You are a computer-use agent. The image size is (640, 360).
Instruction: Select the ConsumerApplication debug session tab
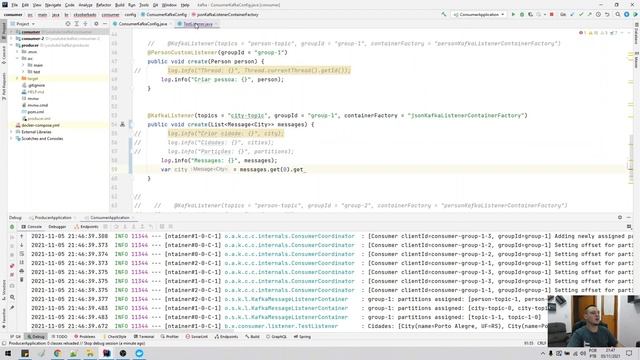click(109, 218)
